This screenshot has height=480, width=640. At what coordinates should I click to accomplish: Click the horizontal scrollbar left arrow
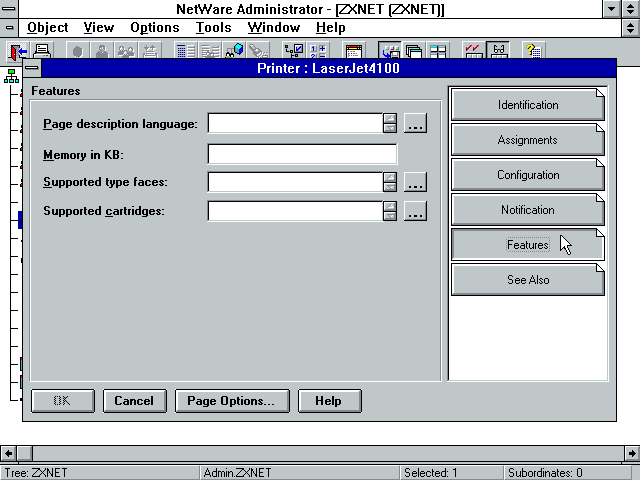(x=8, y=453)
